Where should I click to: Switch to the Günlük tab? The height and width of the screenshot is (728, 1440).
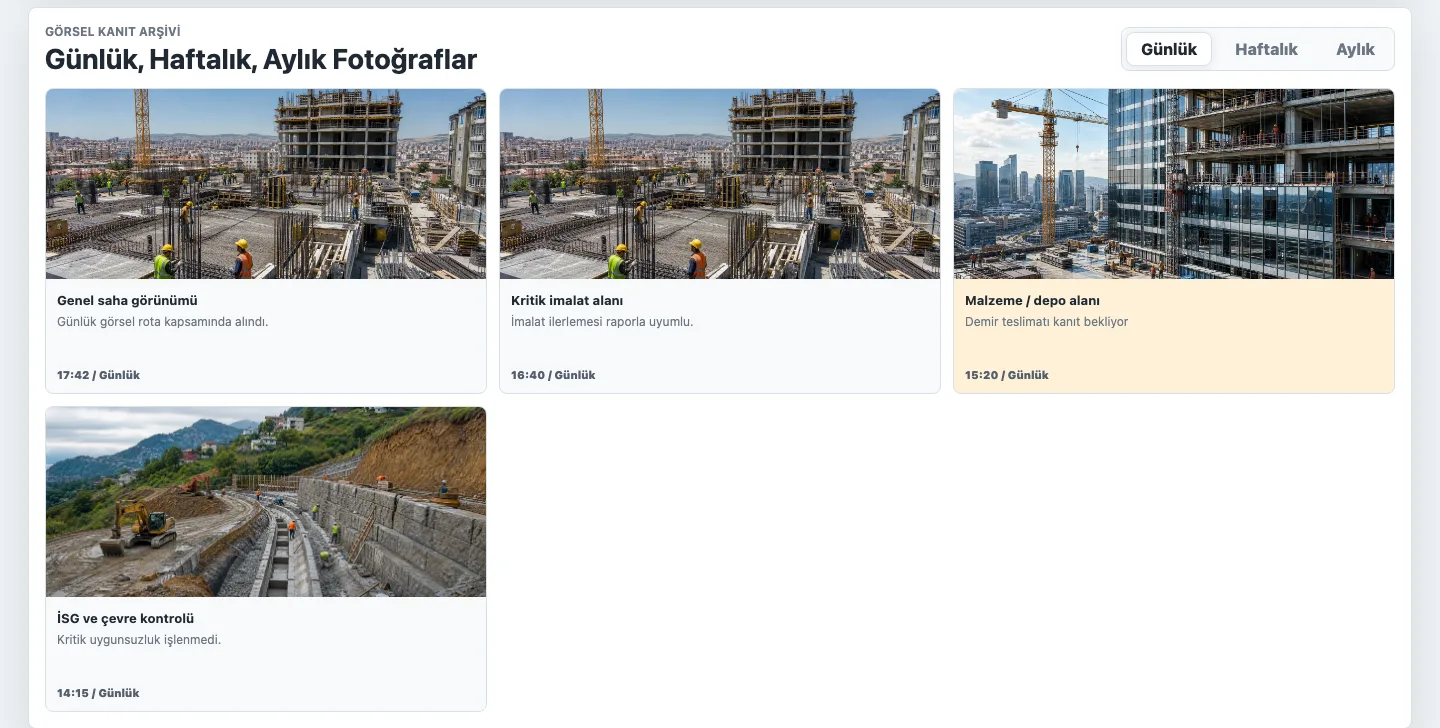(x=1169, y=49)
